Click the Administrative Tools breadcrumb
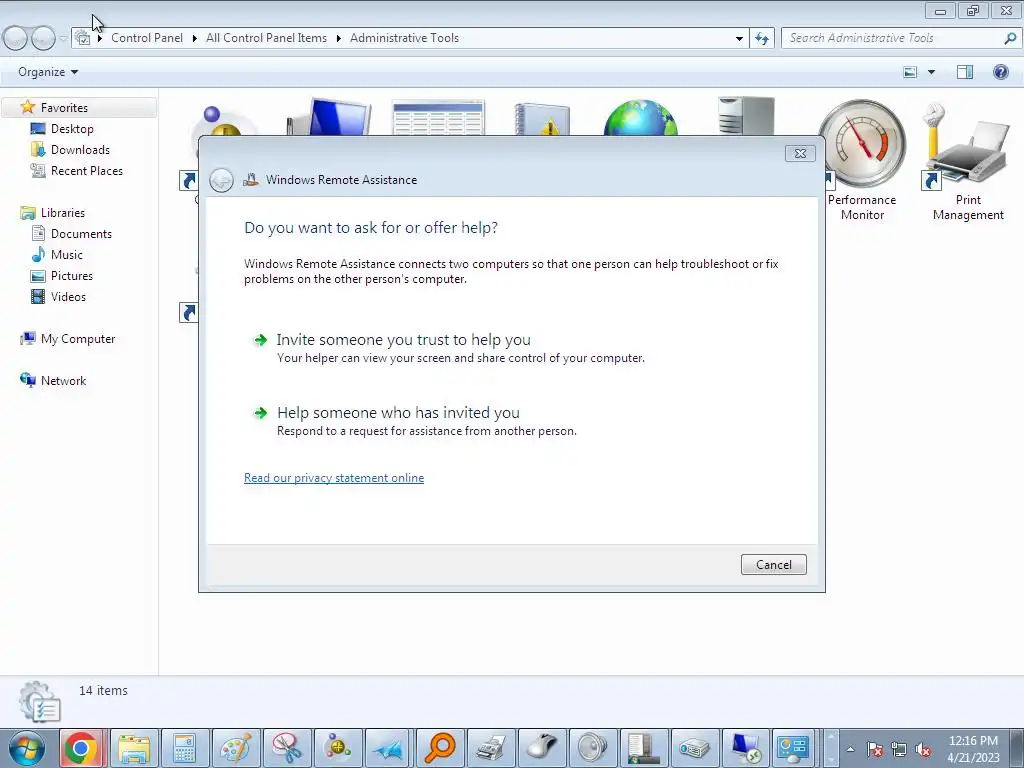The width and height of the screenshot is (1024, 768). click(404, 38)
